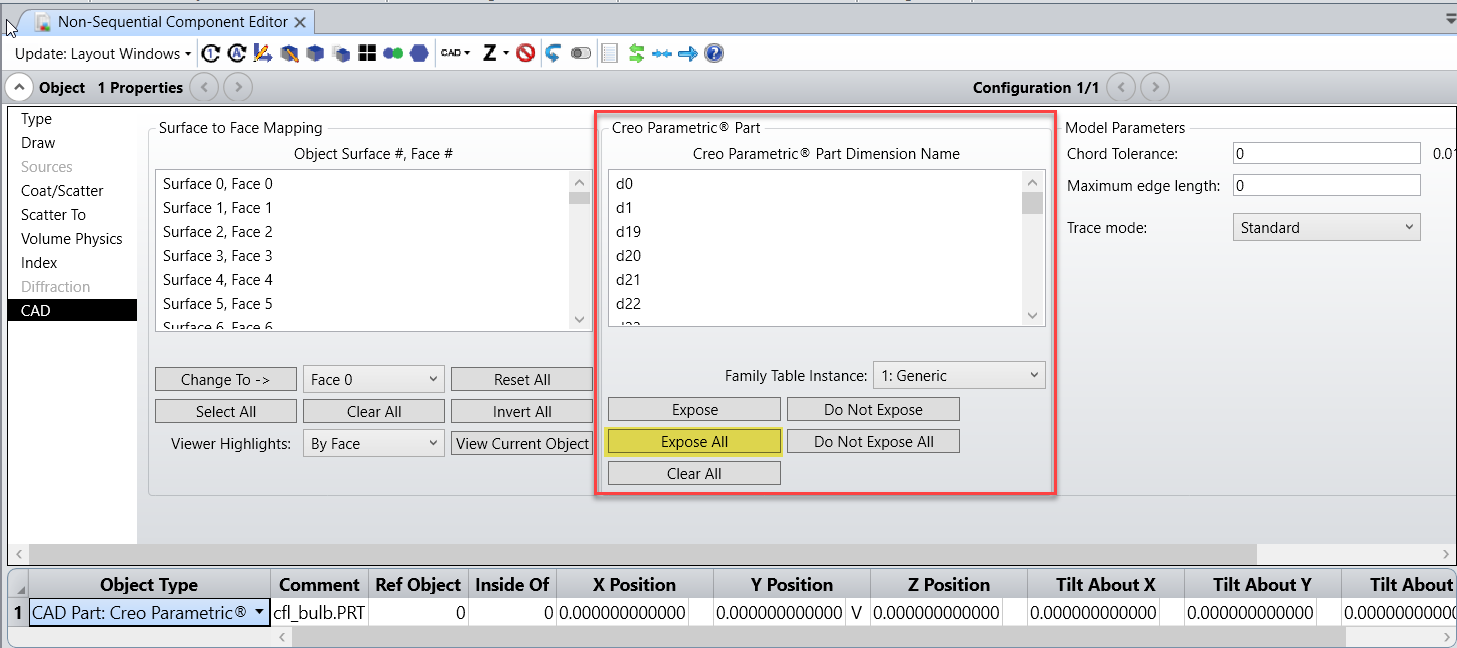Go to next configuration arrow
Viewport: 1457px width, 648px height.
pos(1155,88)
